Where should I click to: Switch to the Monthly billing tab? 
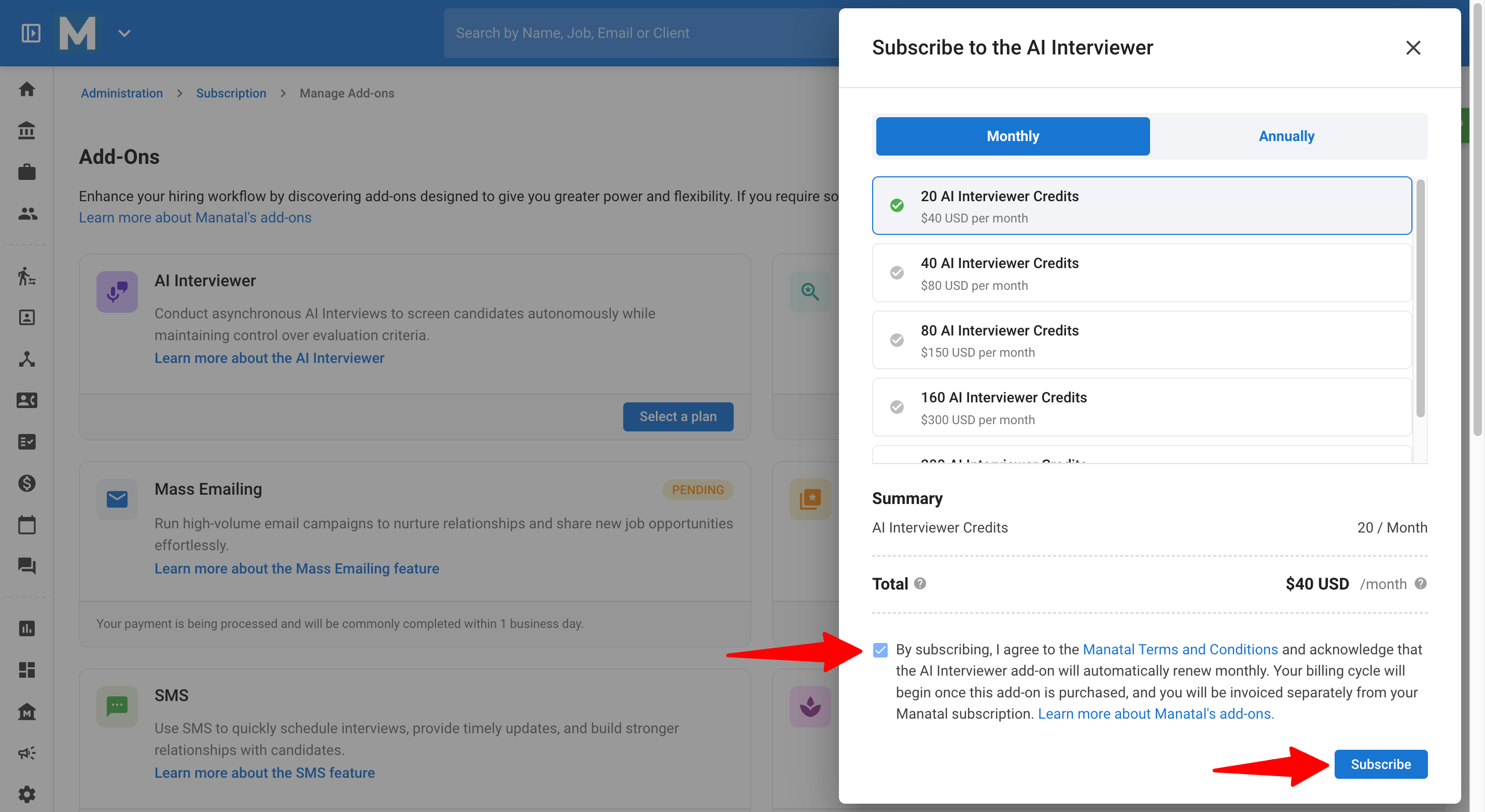pyautogui.click(x=1013, y=136)
